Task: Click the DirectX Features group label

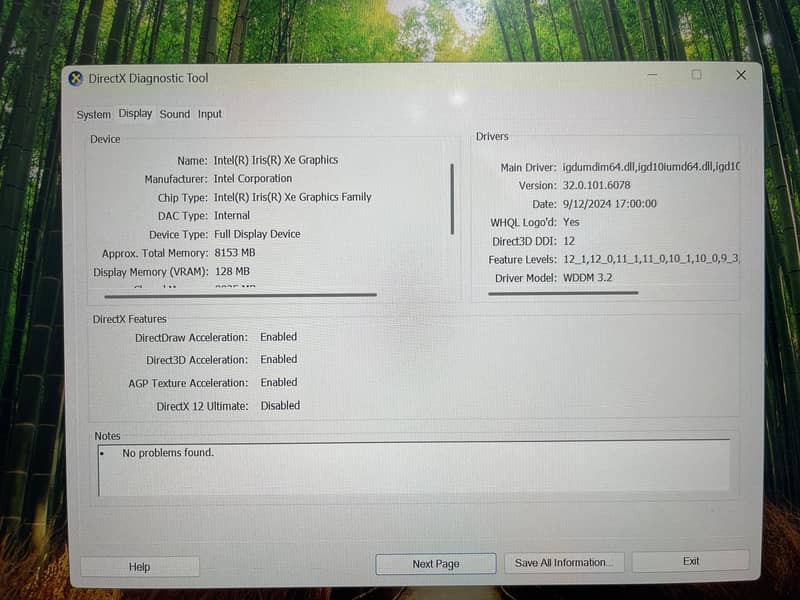Action: [x=130, y=319]
